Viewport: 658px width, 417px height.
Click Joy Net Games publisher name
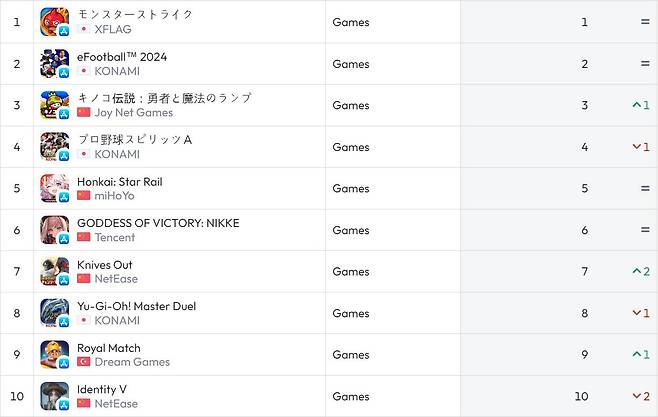[133, 113]
